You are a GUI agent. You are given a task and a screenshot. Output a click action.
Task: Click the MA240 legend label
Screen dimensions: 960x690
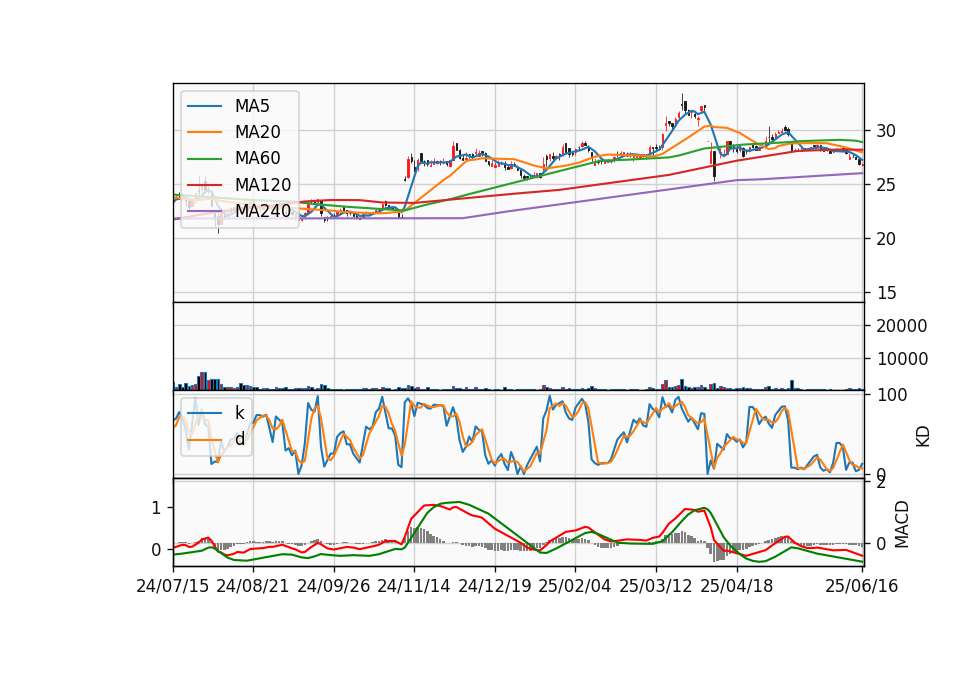(x=263, y=211)
